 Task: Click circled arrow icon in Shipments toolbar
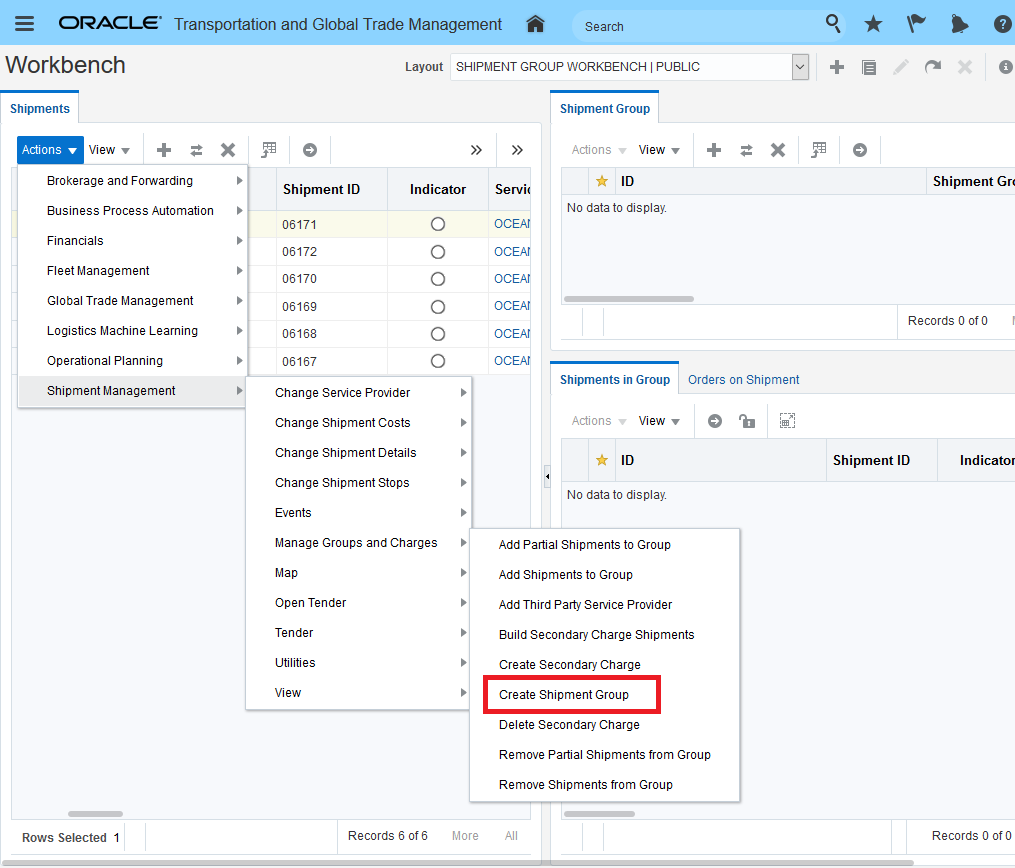[310, 150]
